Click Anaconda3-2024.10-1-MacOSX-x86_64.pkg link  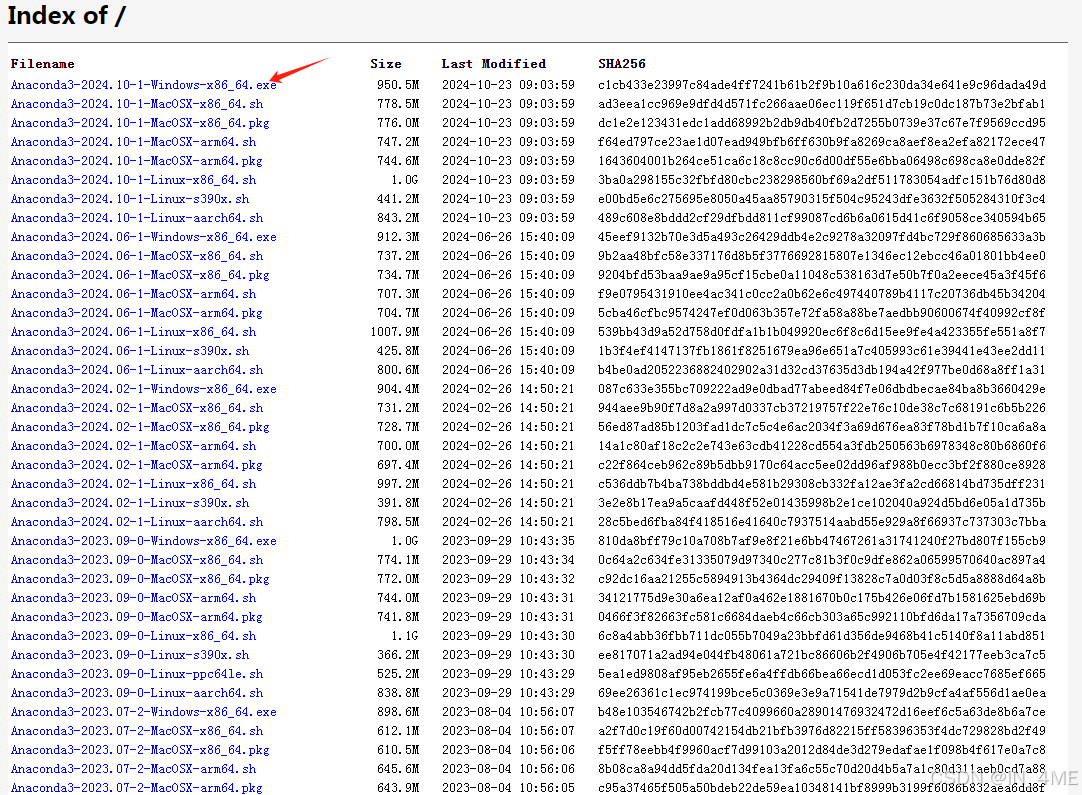tap(140, 123)
